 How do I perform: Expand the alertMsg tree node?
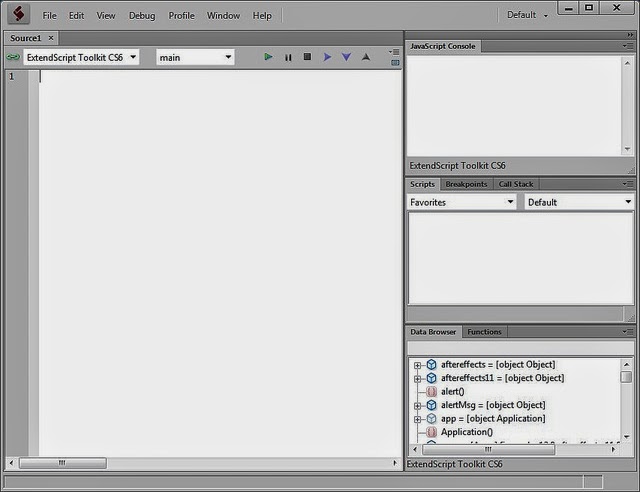[417, 406]
